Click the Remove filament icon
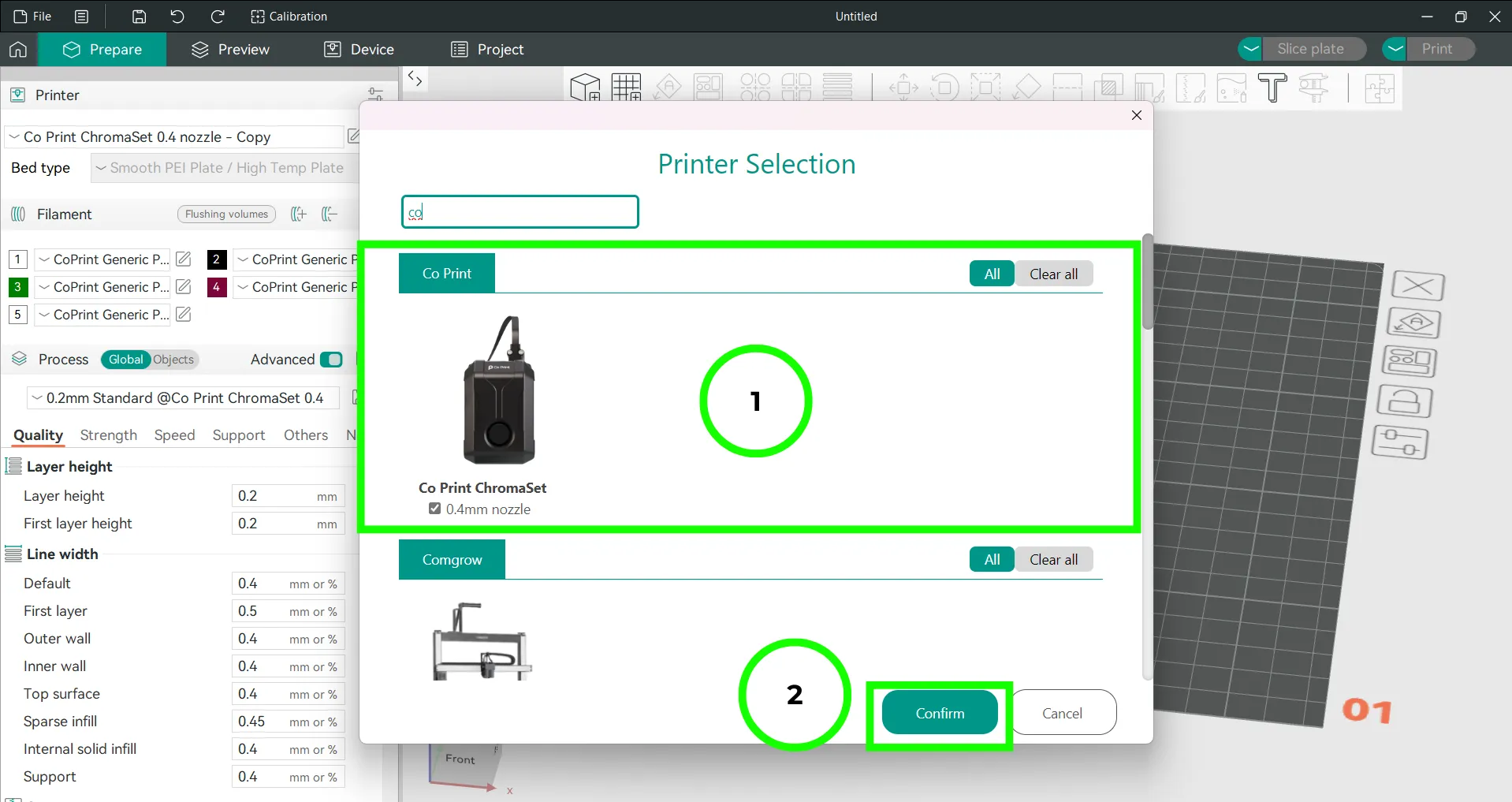Screen dimensions: 1512x802 pyautogui.click(x=330, y=214)
